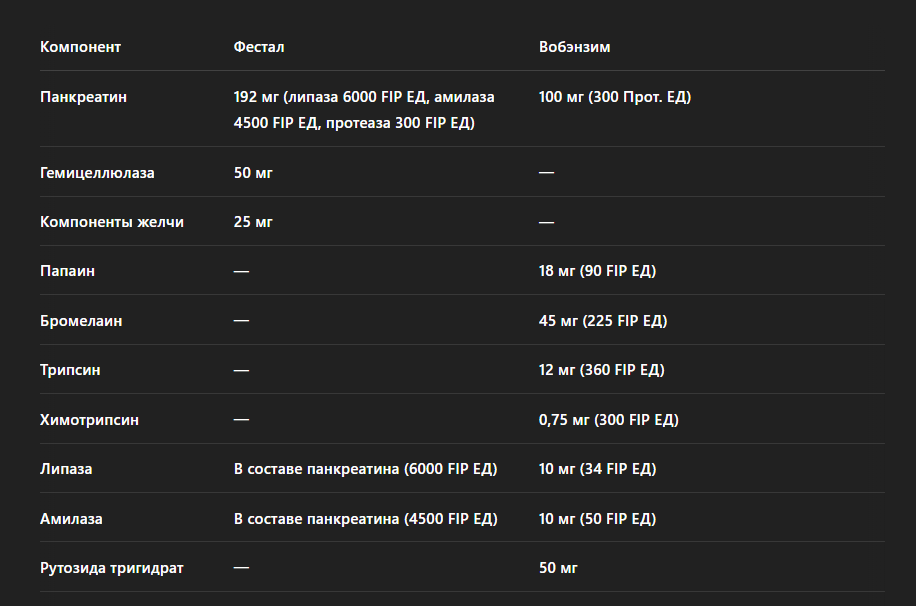Select the Компоненты желчи cell
The width and height of the screenshot is (916, 606).
click(112, 222)
